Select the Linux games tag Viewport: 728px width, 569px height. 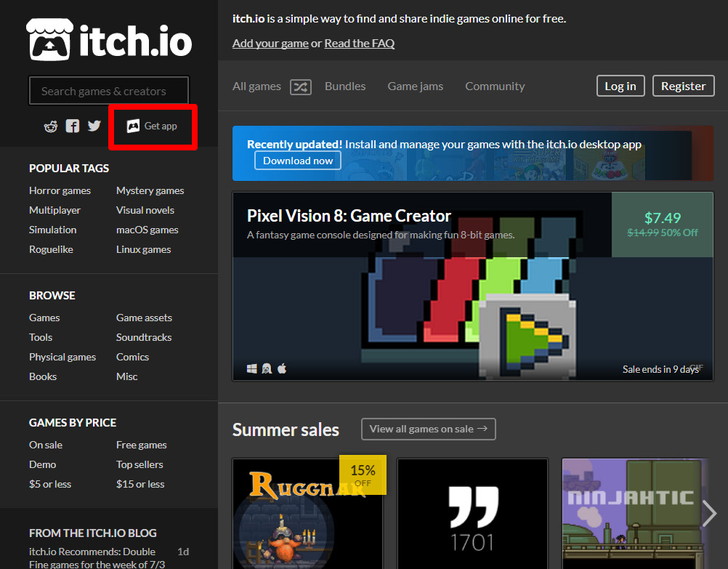point(143,249)
